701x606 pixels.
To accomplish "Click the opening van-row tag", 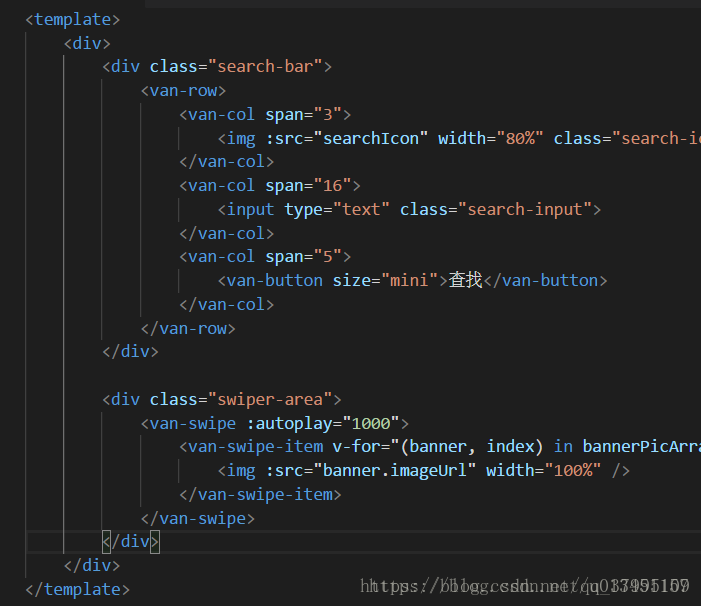I will [x=183, y=91].
